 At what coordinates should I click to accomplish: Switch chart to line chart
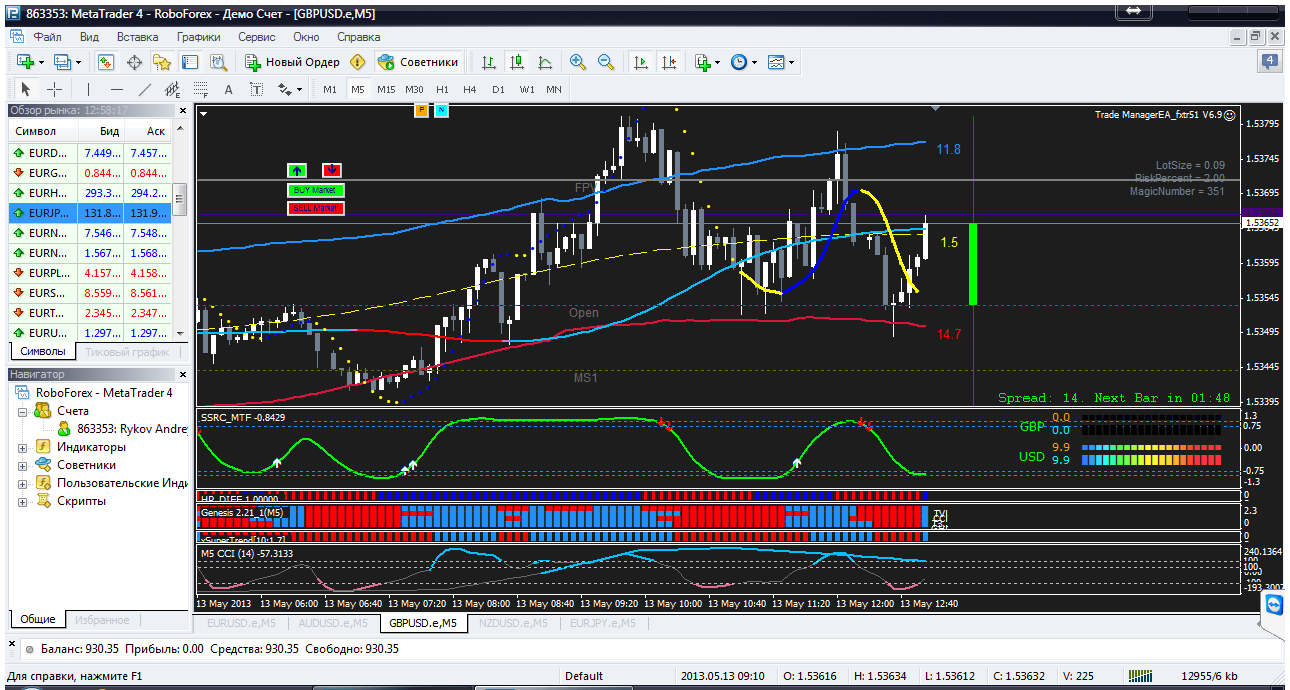click(x=545, y=62)
